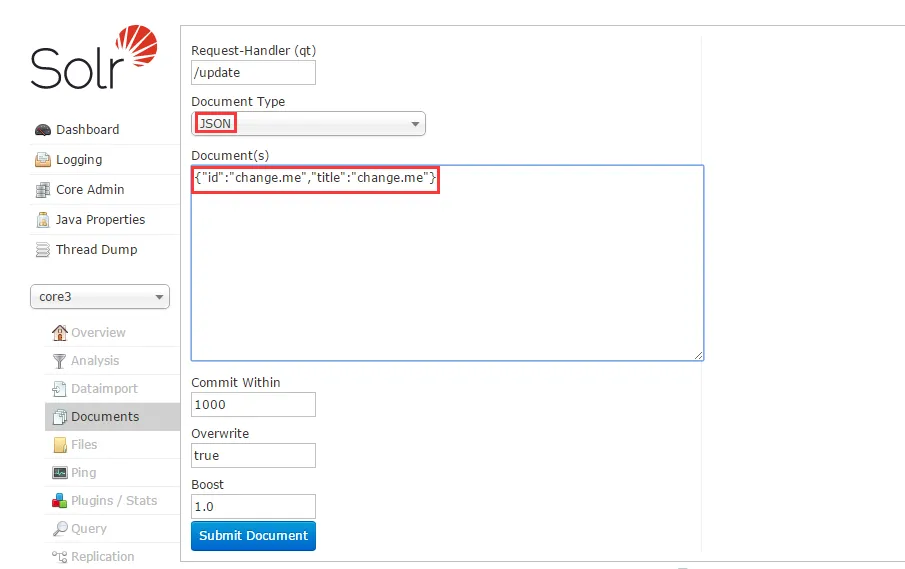This screenshot has height=569, width=905.
Task: Click the Boost 1.0 field
Action: pos(253,507)
